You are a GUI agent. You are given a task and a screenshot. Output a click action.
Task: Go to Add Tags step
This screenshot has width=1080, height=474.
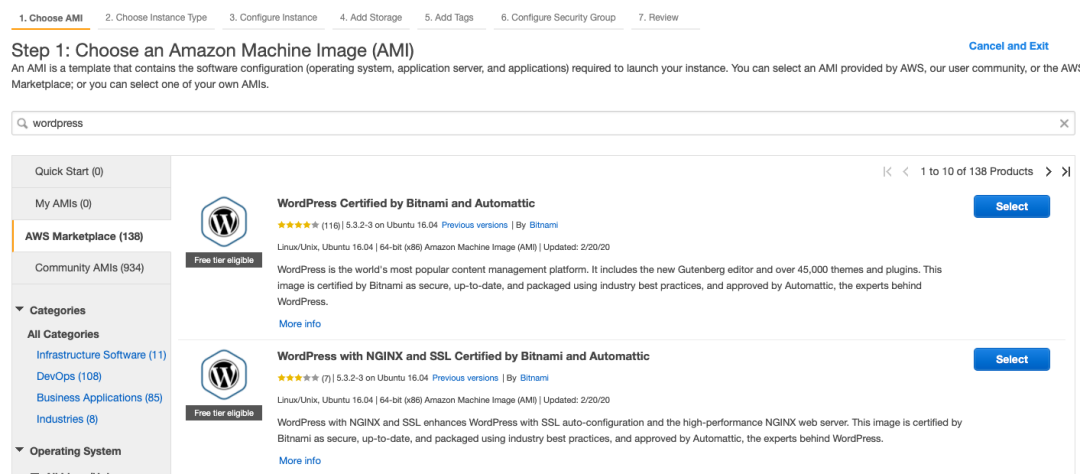pyautogui.click(x=449, y=18)
